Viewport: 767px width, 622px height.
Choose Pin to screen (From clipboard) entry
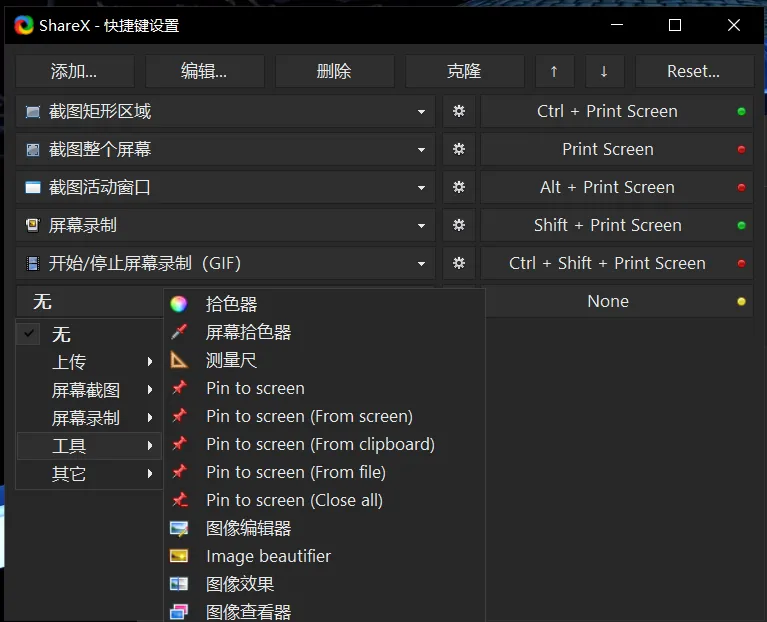coord(324,444)
